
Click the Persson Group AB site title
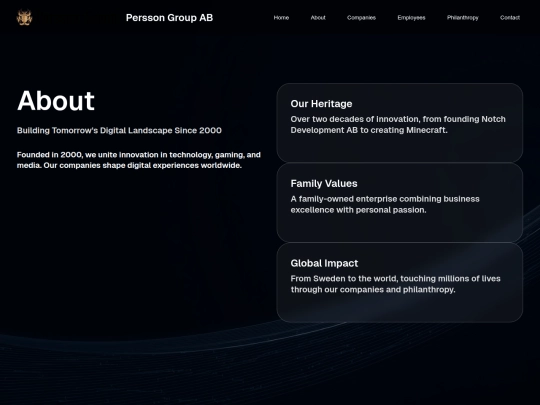[169, 18]
